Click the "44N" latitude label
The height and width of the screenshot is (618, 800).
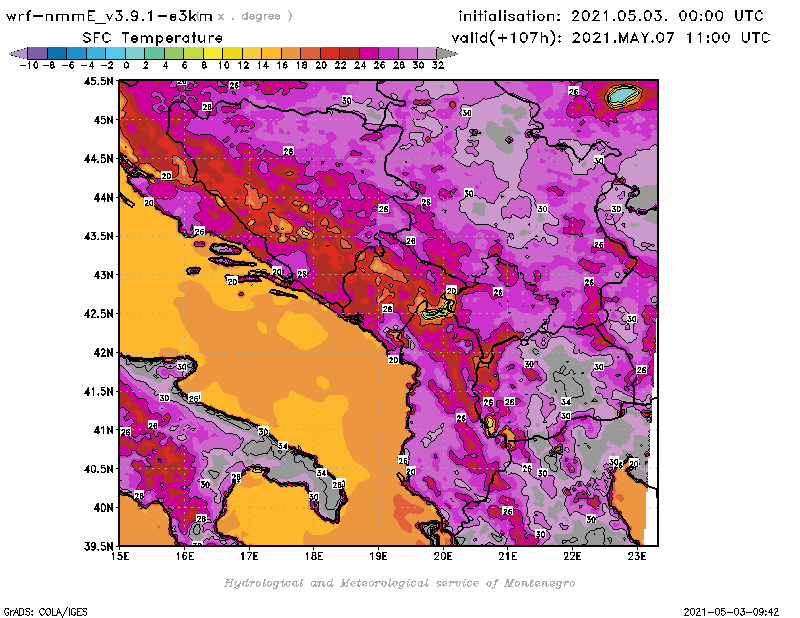click(103, 197)
